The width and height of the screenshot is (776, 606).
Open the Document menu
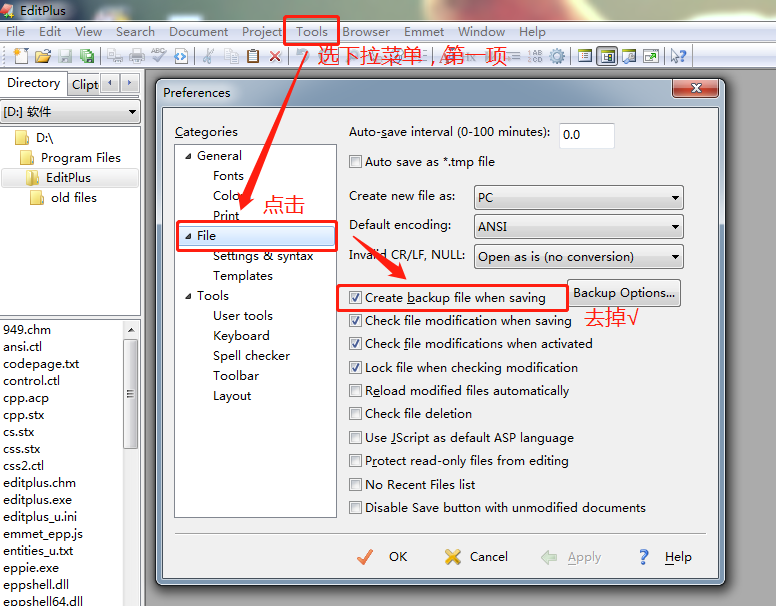pyautogui.click(x=198, y=32)
